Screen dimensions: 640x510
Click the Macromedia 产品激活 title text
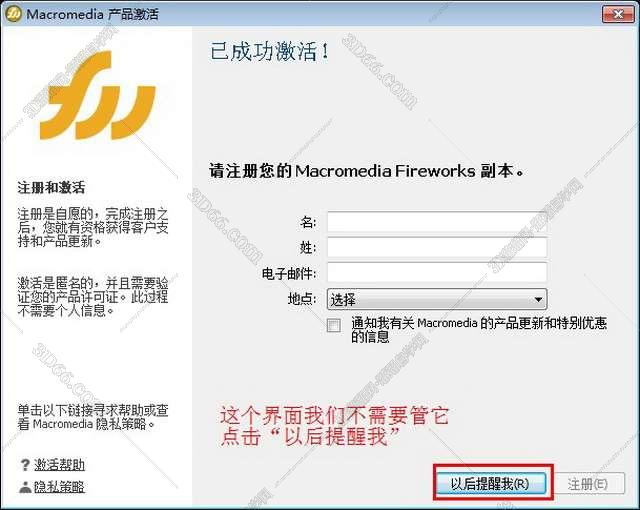[92, 15]
